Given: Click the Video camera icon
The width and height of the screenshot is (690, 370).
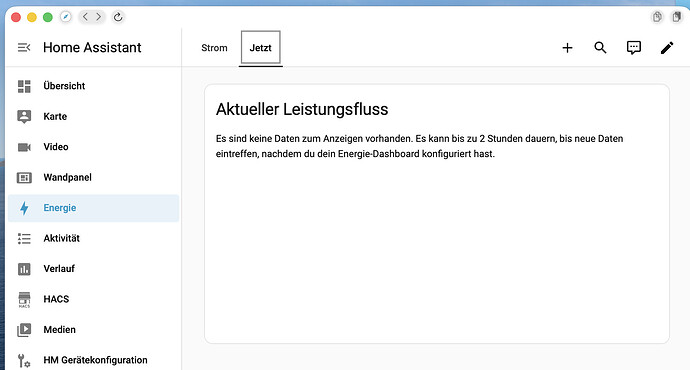Looking at the screenshot, I should (x=24, y=147).
